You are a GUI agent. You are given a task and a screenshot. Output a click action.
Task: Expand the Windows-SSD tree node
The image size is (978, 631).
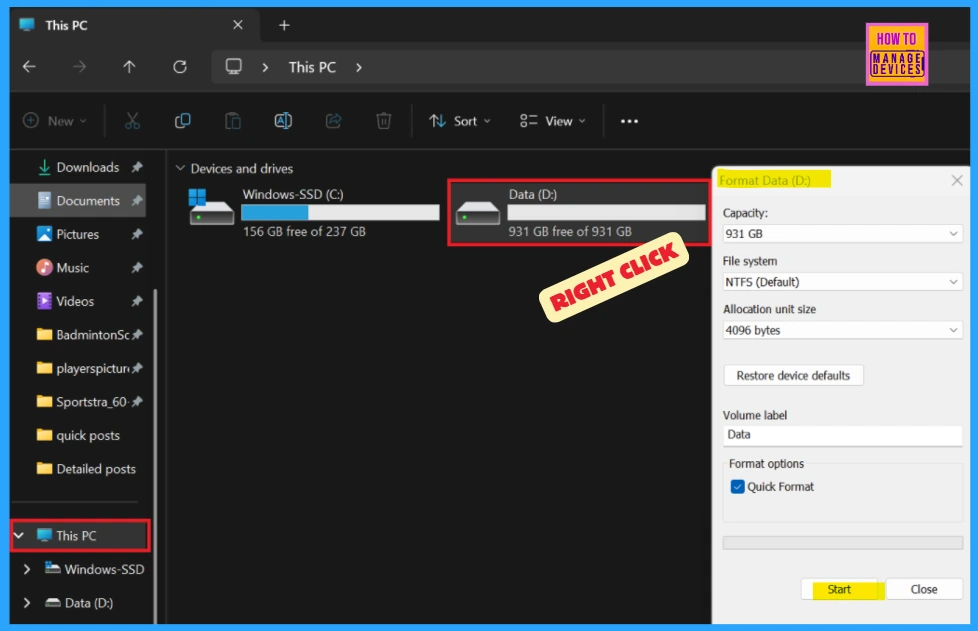27,569
